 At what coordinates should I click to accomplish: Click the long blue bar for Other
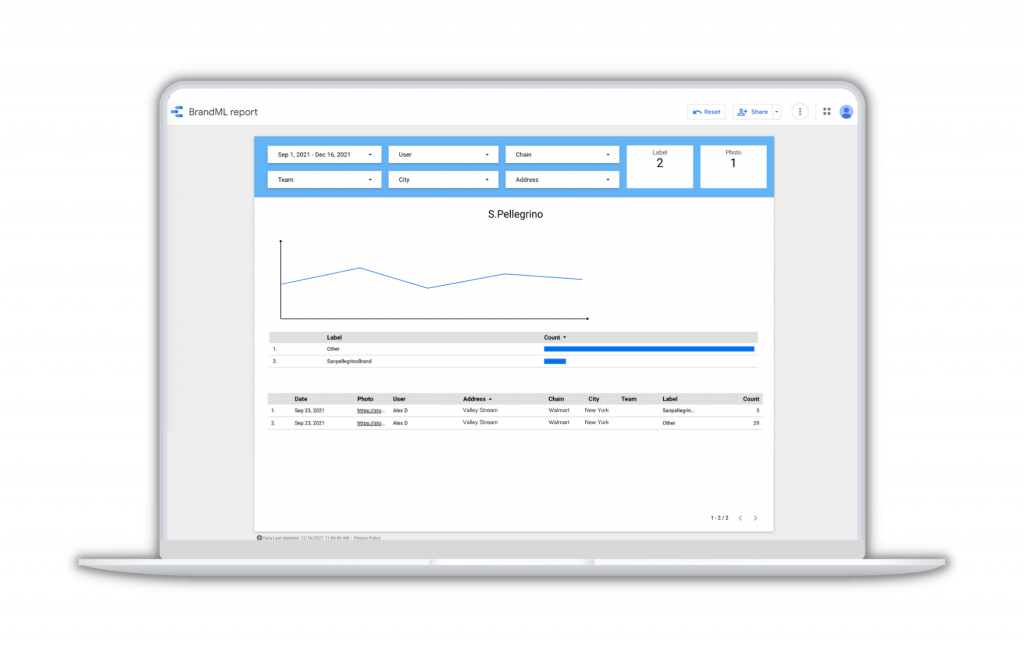click(648, 349)
